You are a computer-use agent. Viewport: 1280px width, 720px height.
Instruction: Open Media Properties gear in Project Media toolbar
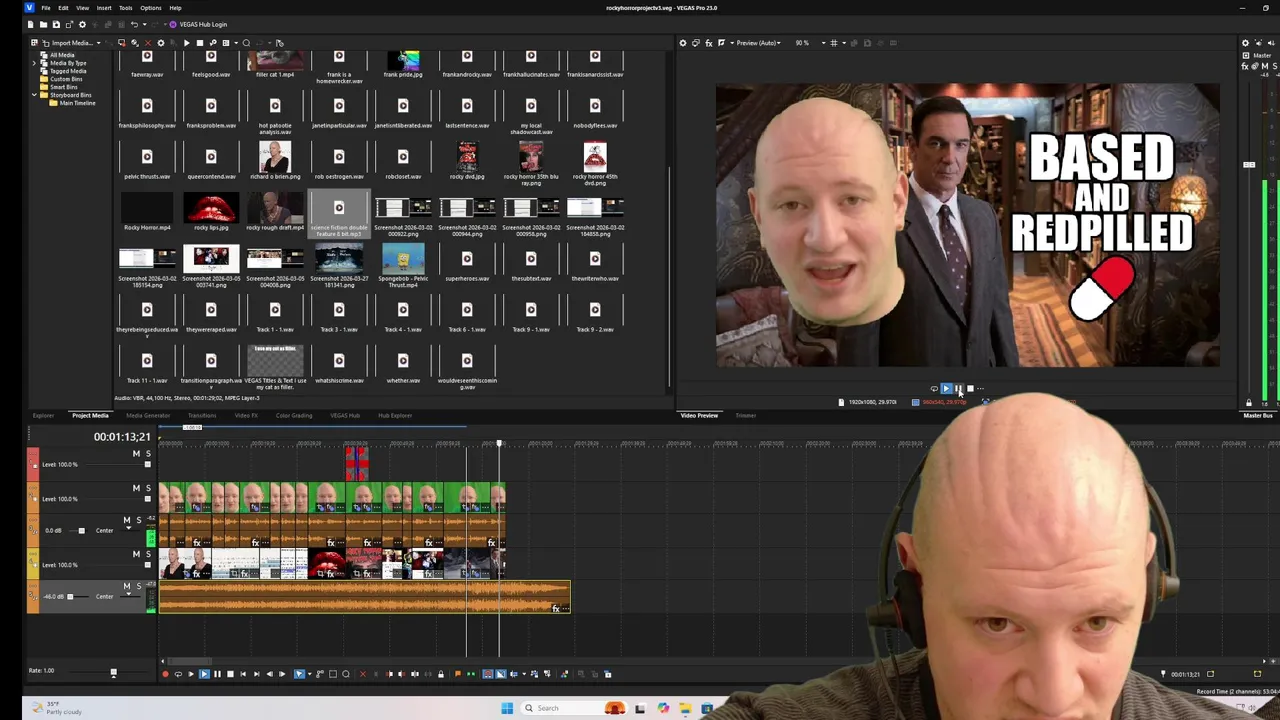tap(160, 43)
